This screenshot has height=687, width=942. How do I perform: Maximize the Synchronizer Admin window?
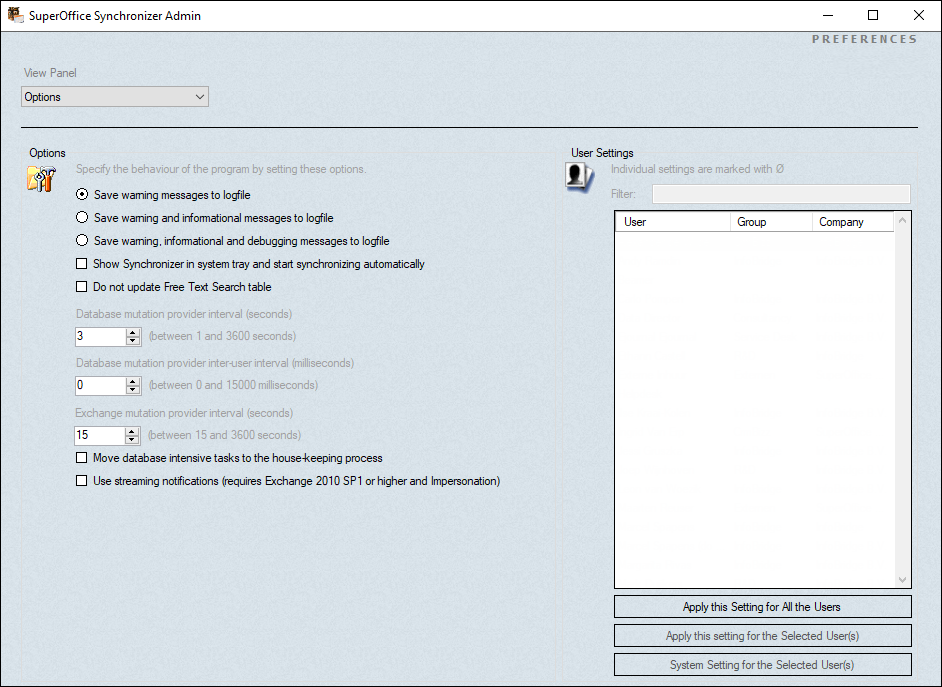pos(873,16)
